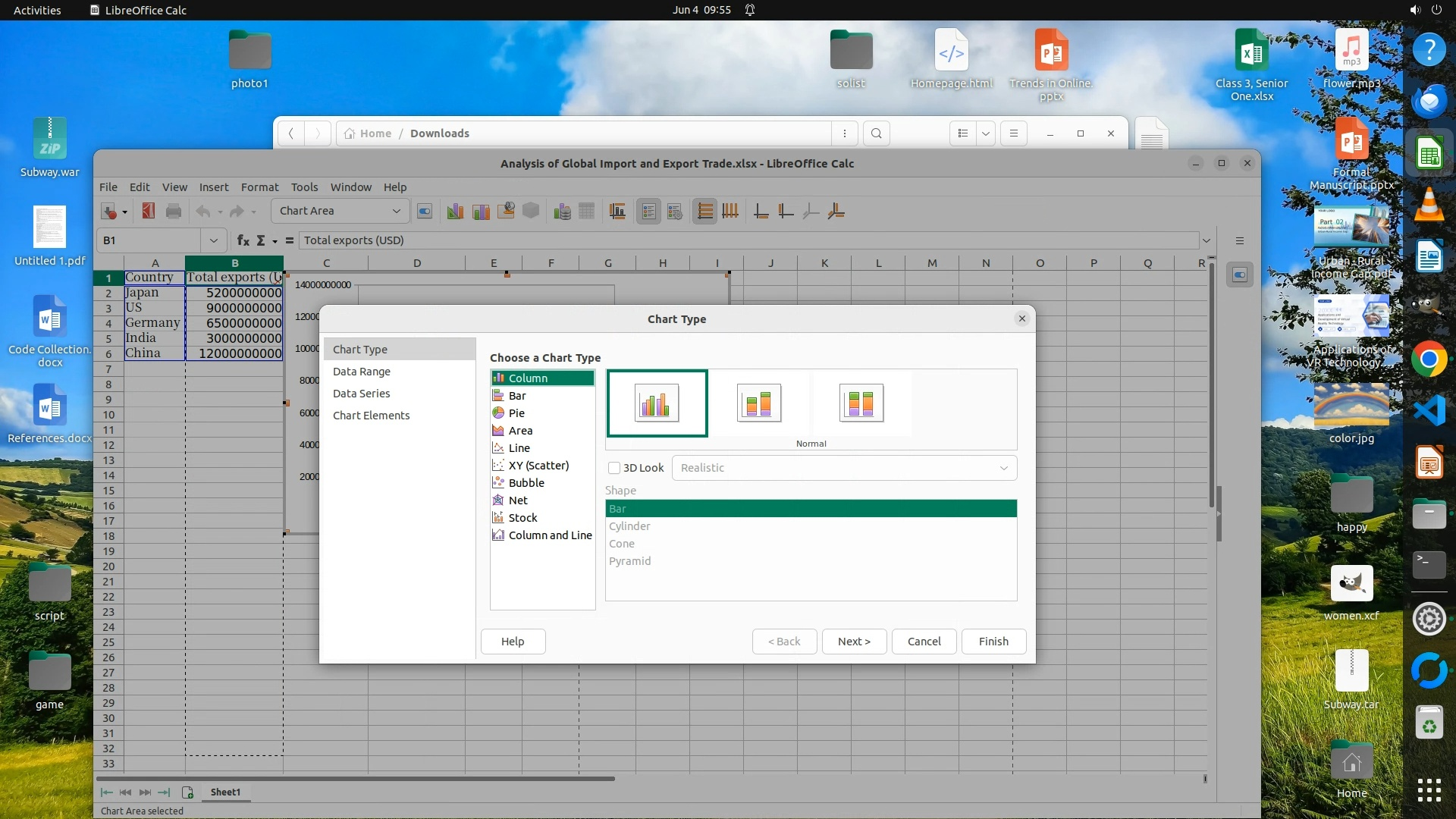Choose the XY (Scatter) chart type
The width and height of the screenshot is (1456, 819).
tap(538, 466)
